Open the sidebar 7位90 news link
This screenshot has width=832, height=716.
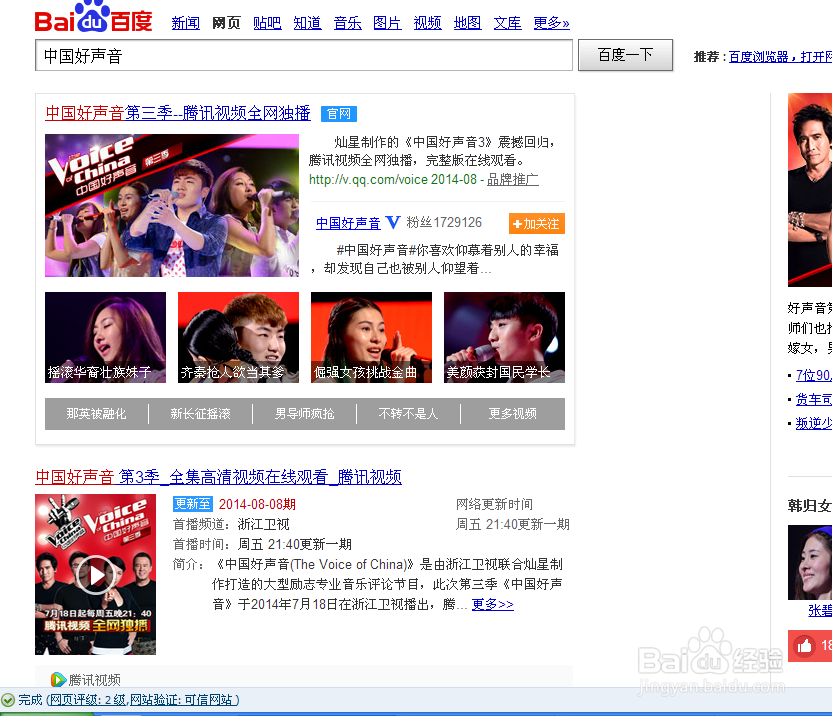(x=813, y=375)
